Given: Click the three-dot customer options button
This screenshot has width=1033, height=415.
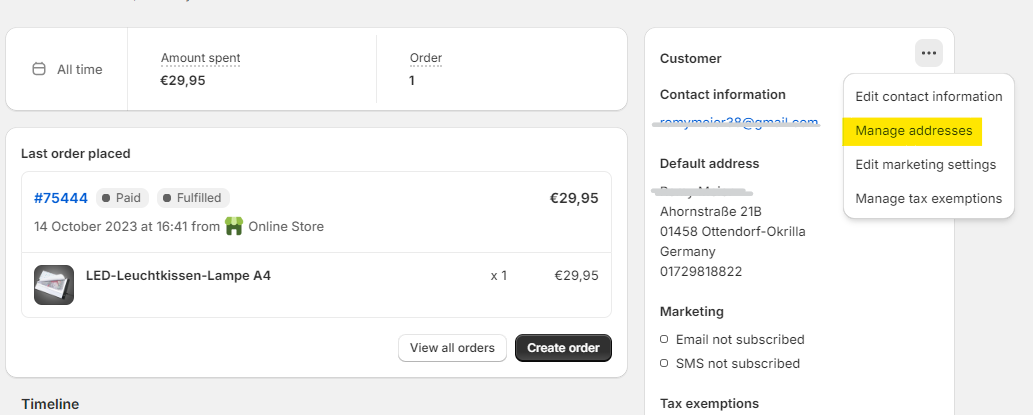Looking at the screenshot, I should [x=929, y=54].
